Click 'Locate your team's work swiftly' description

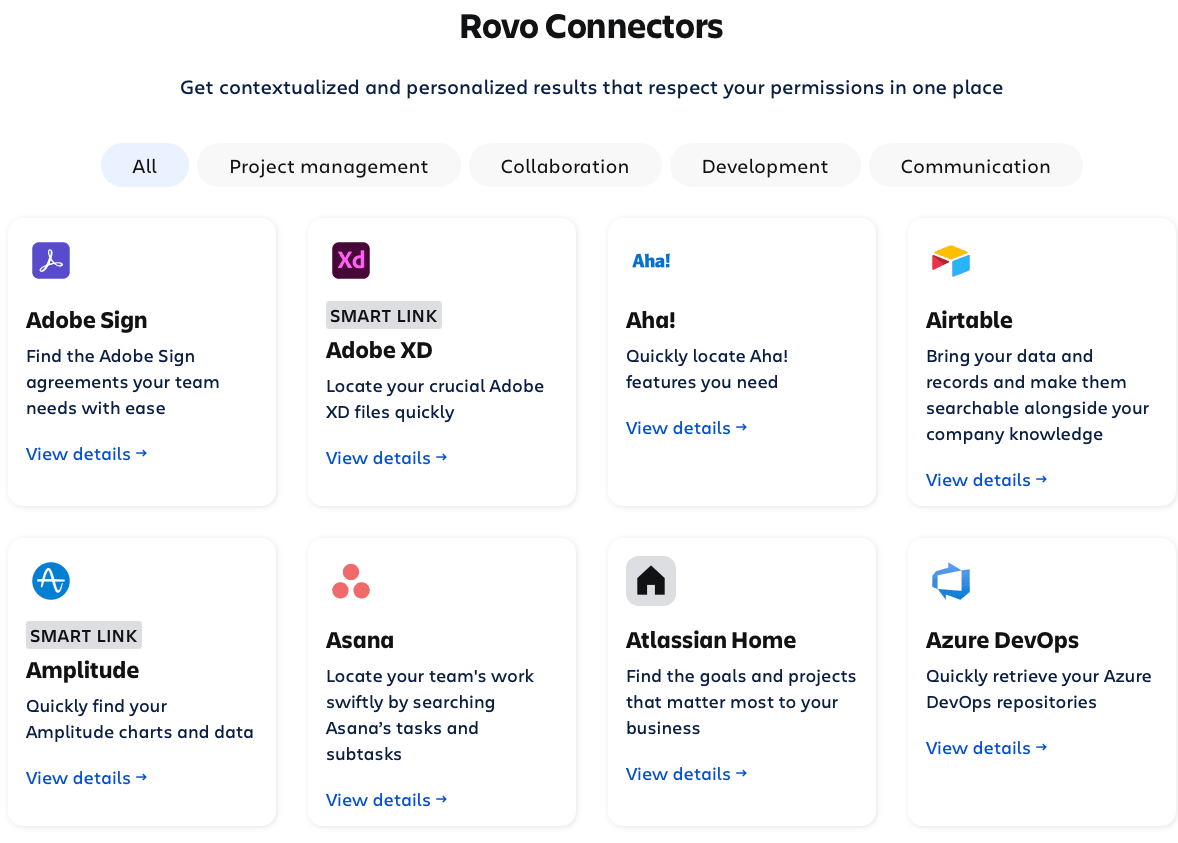[x=430, y=715]
